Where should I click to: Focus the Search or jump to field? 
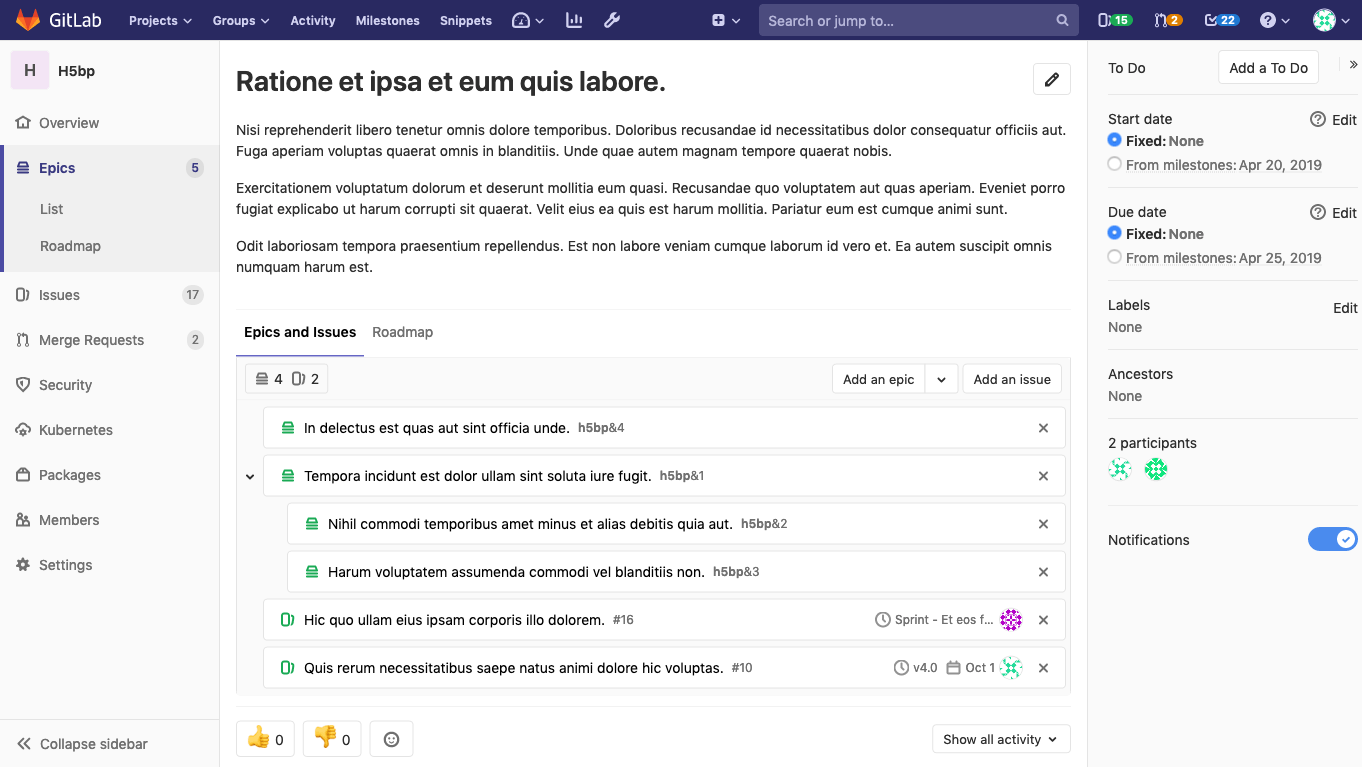click(908, 20)
